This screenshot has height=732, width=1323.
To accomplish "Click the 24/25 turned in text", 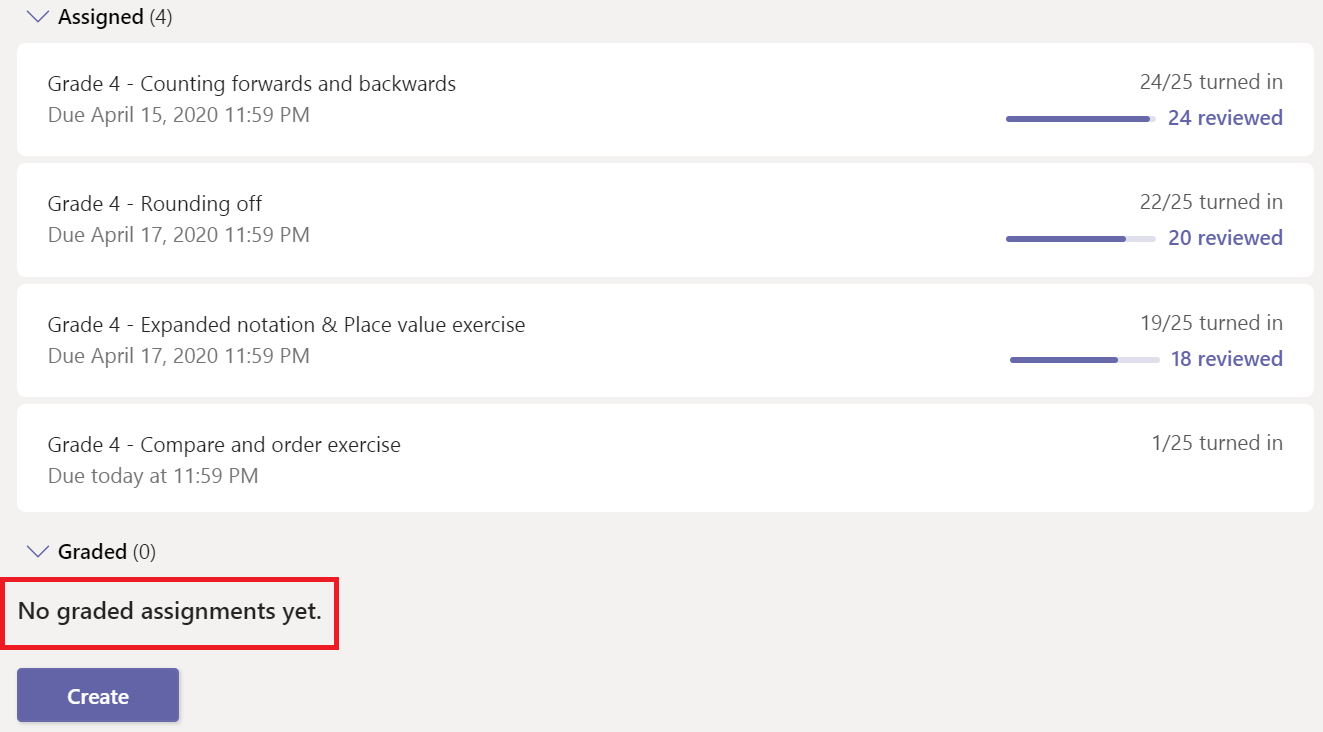I will click(1211, 82).
